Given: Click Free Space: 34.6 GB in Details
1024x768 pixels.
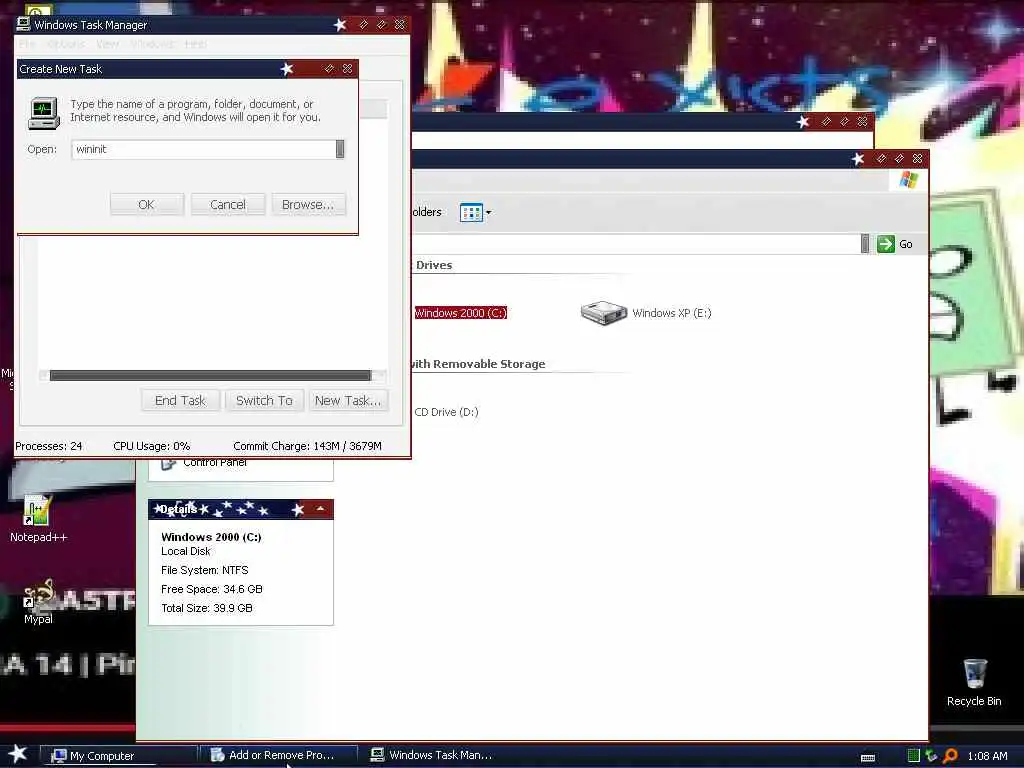Looking at the screenshot, I should click(x=212, y=589).
